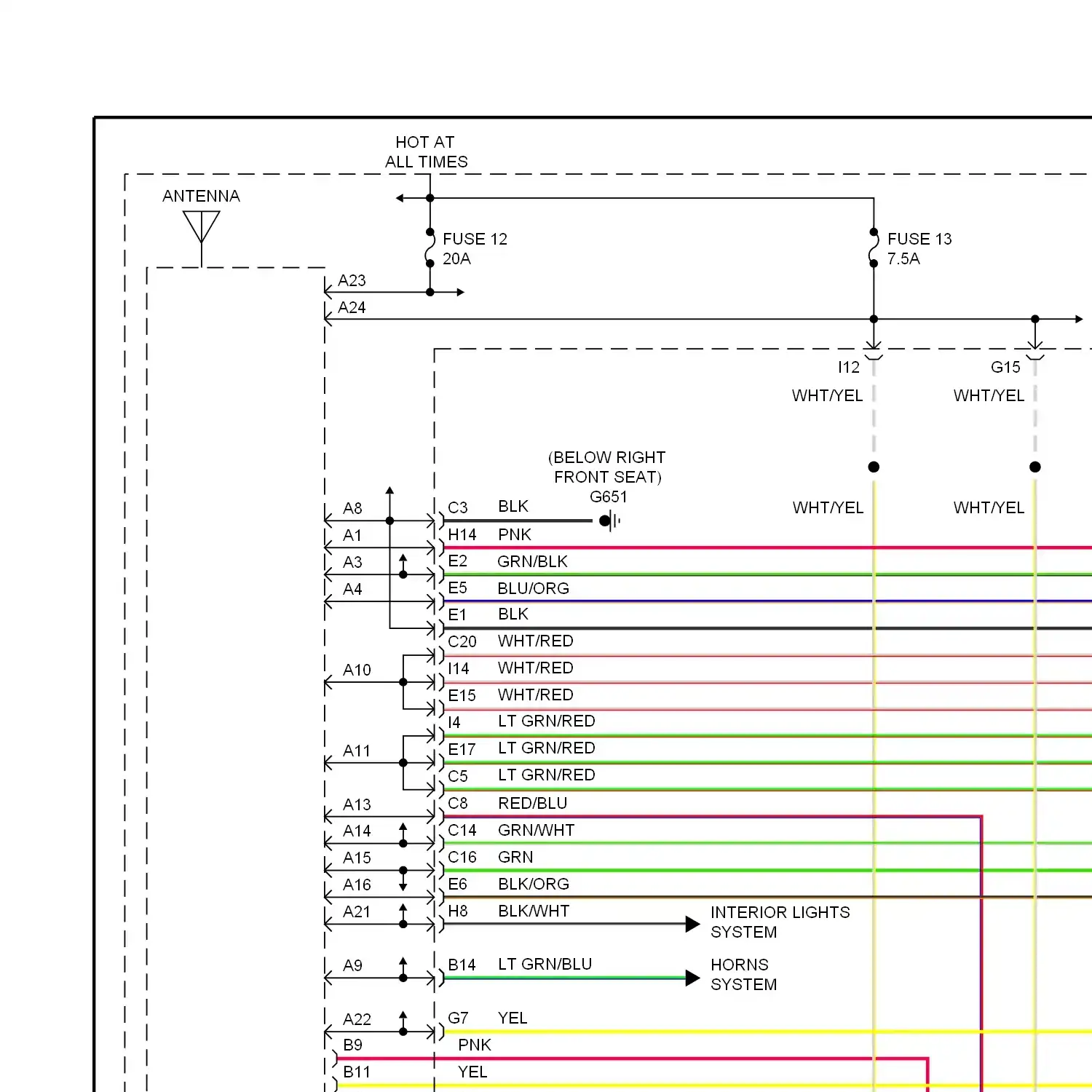Click the YEL label beside G7
Screen dimensions: 1092x1092
click(x=513, y=1018)
